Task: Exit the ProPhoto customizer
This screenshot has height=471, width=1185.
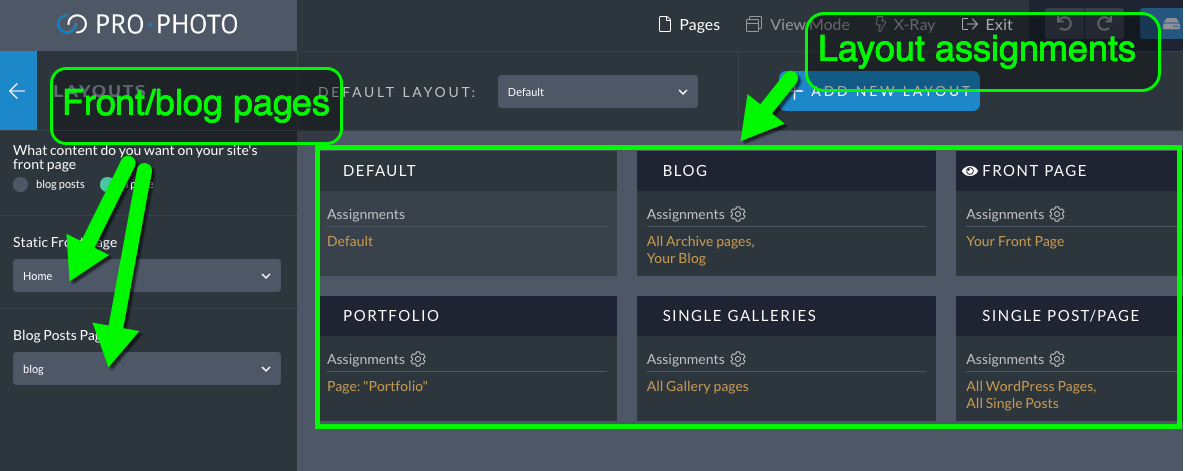Action: tap(987, 24)
